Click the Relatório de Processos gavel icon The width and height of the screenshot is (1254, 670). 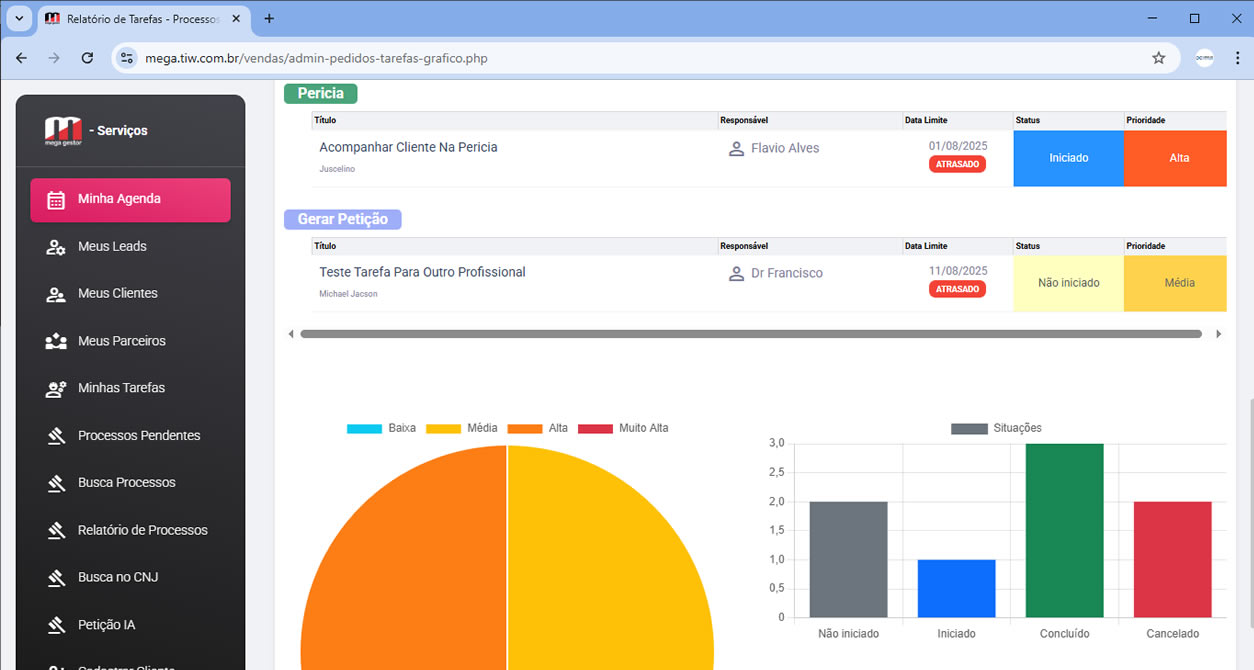56,530
